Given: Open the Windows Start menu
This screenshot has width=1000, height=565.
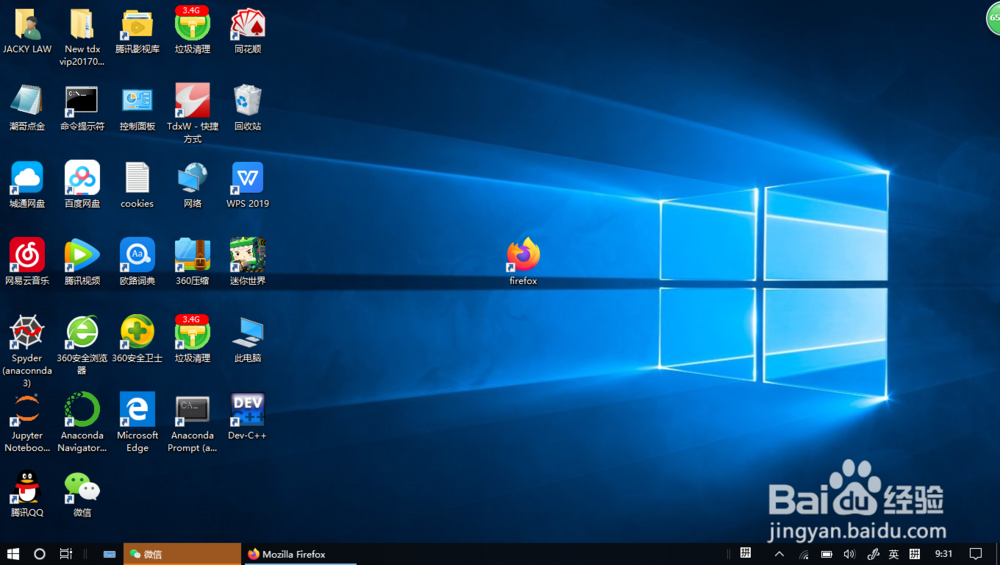Looking at the screenshot, I should [x=13, y=554].
